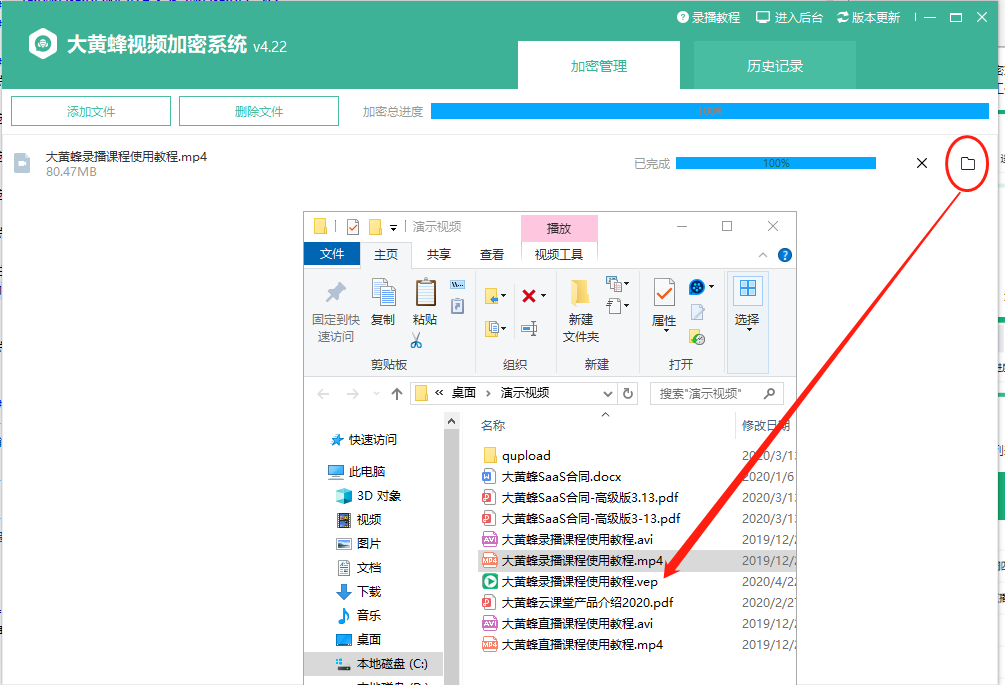Click the 100% encryption progress bar

tap(776, 162)
